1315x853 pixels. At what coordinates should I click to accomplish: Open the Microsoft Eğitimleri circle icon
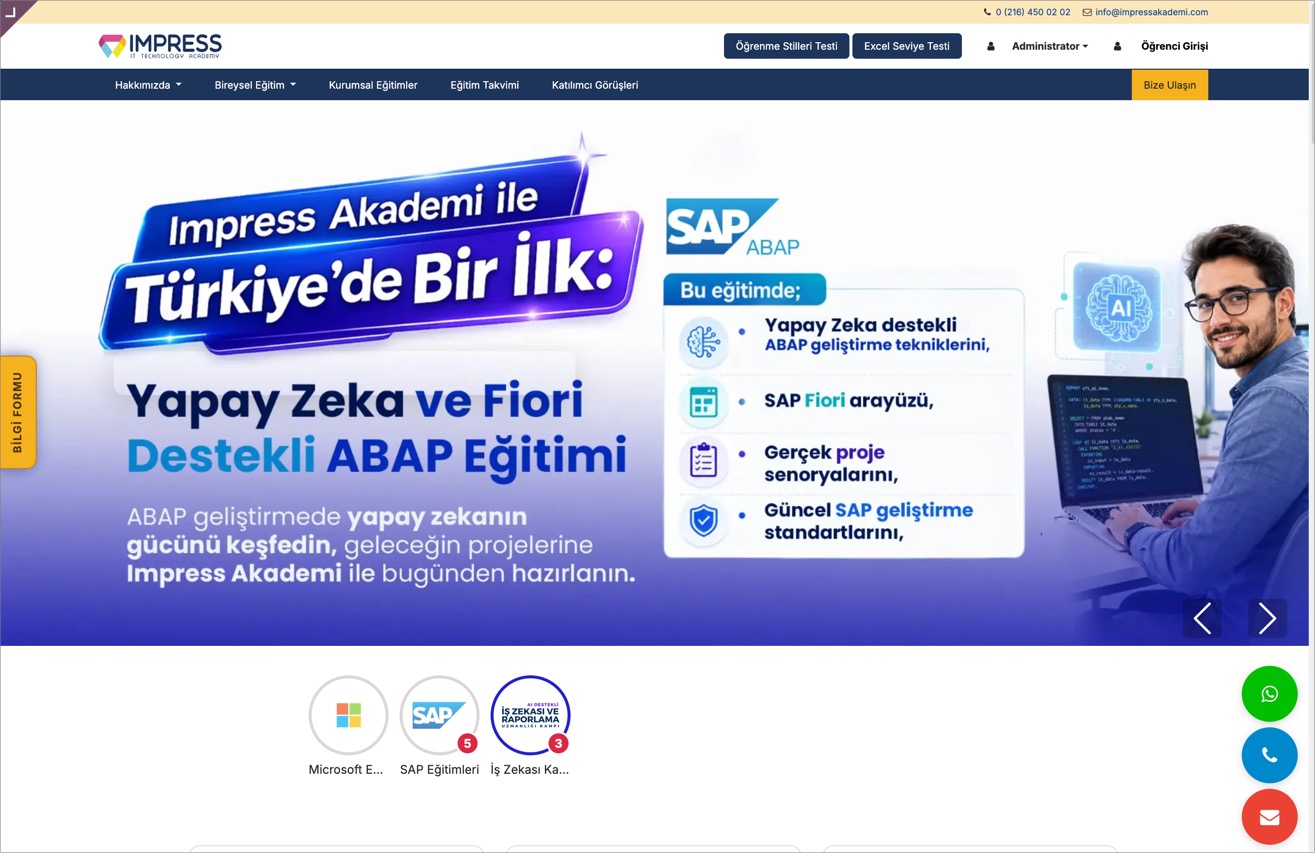348,715
